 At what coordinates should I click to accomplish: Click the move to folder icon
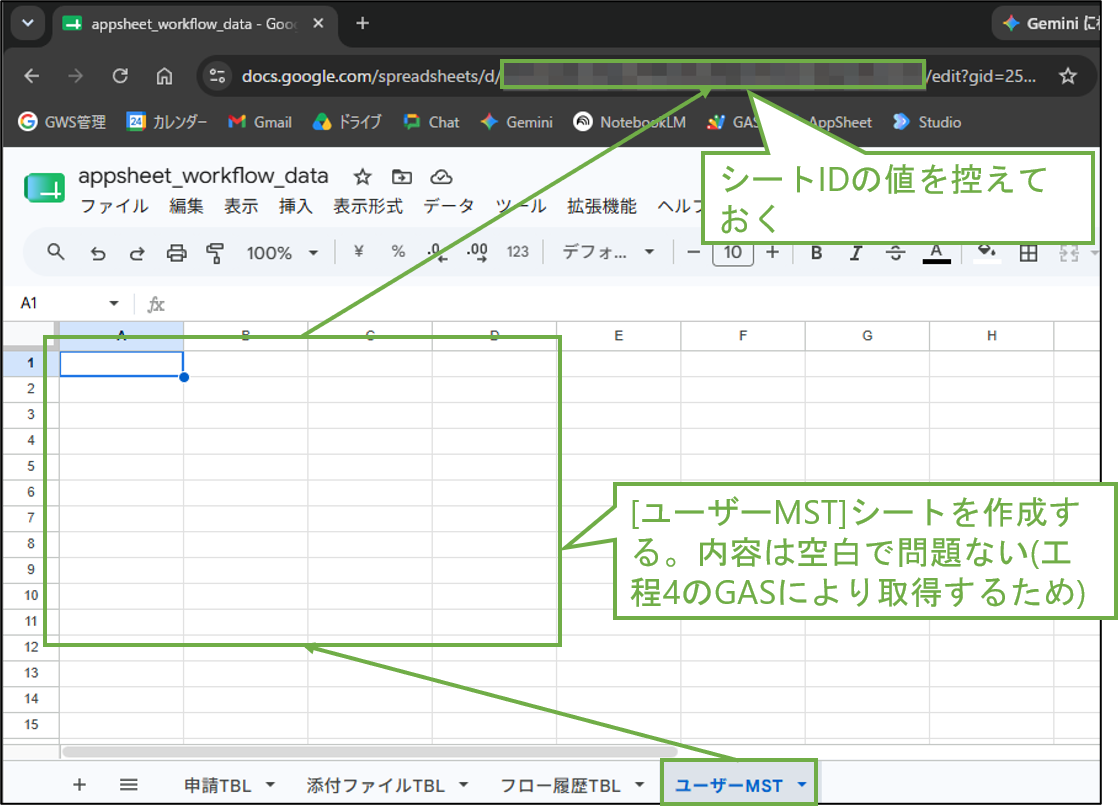(402, 177)
